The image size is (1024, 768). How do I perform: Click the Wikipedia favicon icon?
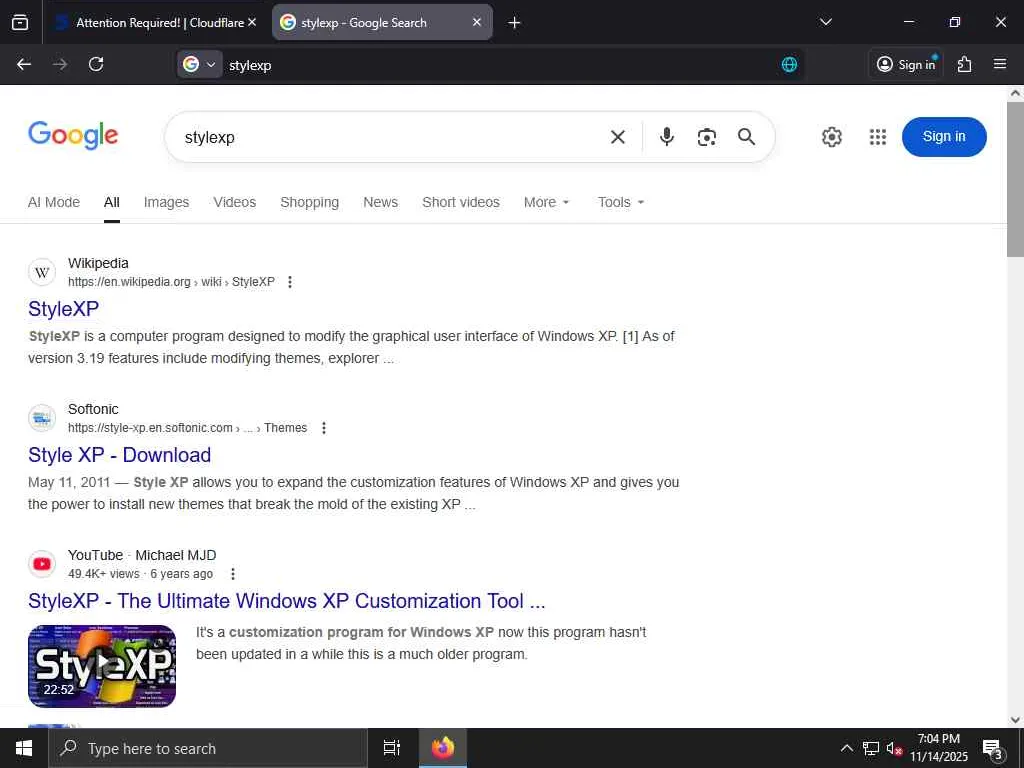[x=42, y=272]
